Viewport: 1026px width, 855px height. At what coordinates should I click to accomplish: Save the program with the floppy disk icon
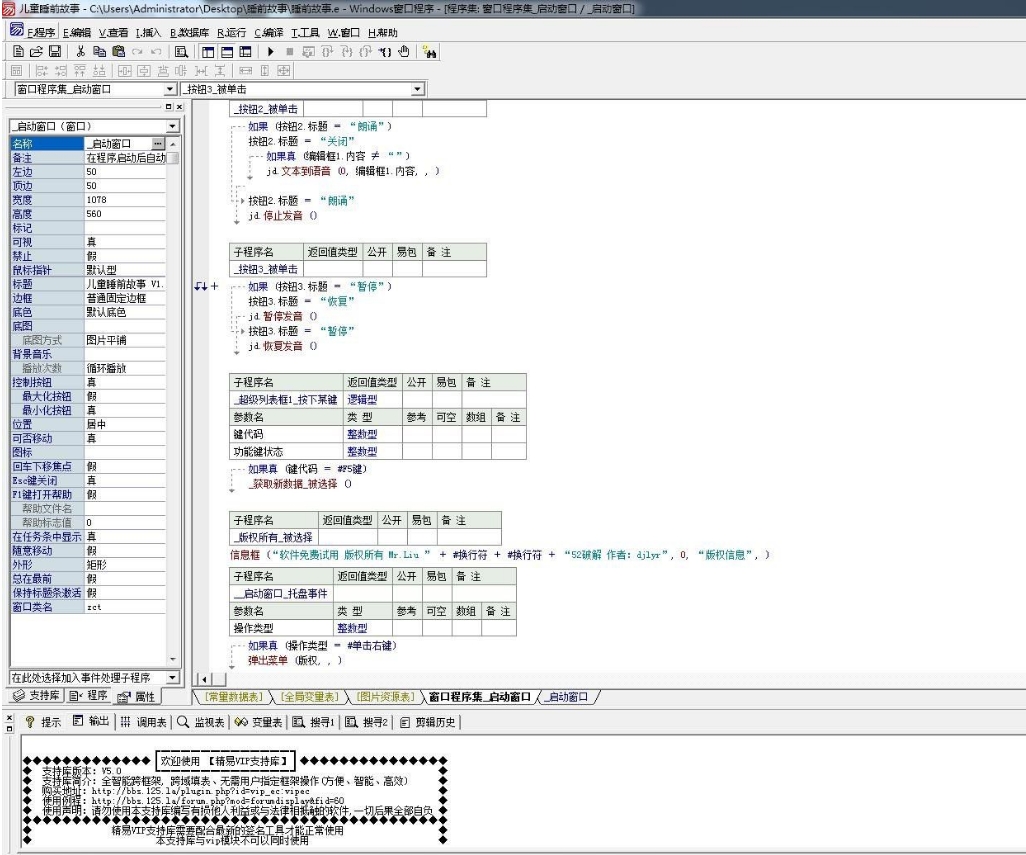point(54,49)
